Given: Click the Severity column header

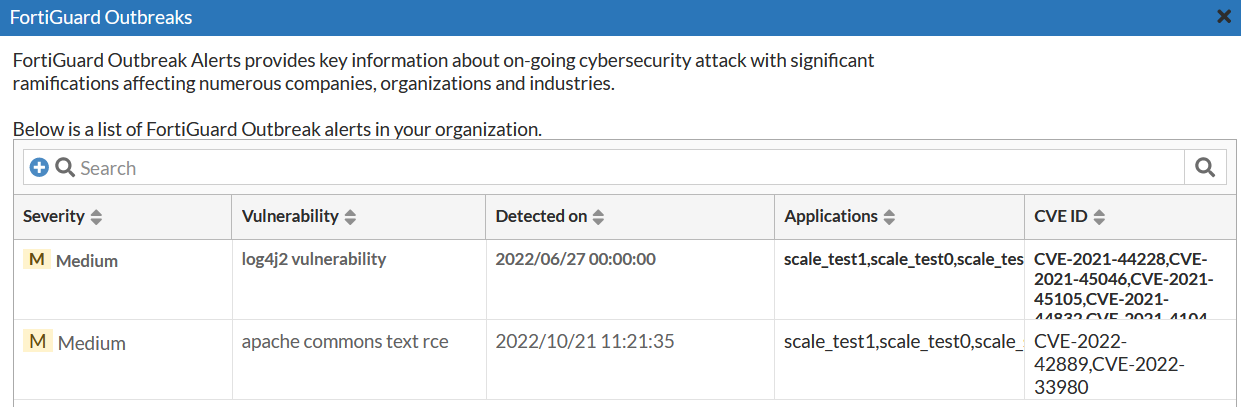Looking at the screenshot, I should 54,217.
